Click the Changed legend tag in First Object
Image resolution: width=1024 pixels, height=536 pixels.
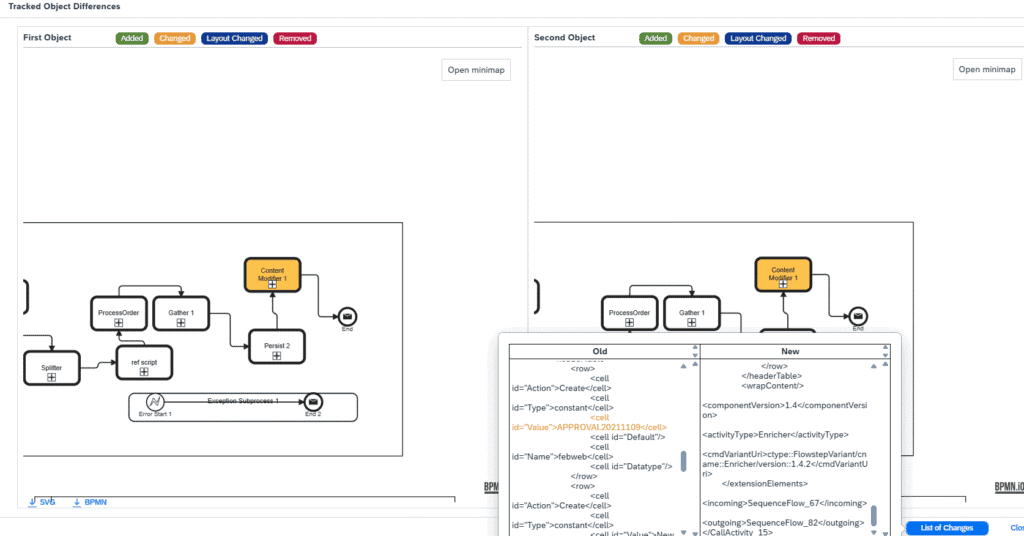pyautogui.click(x=174, y=39)
